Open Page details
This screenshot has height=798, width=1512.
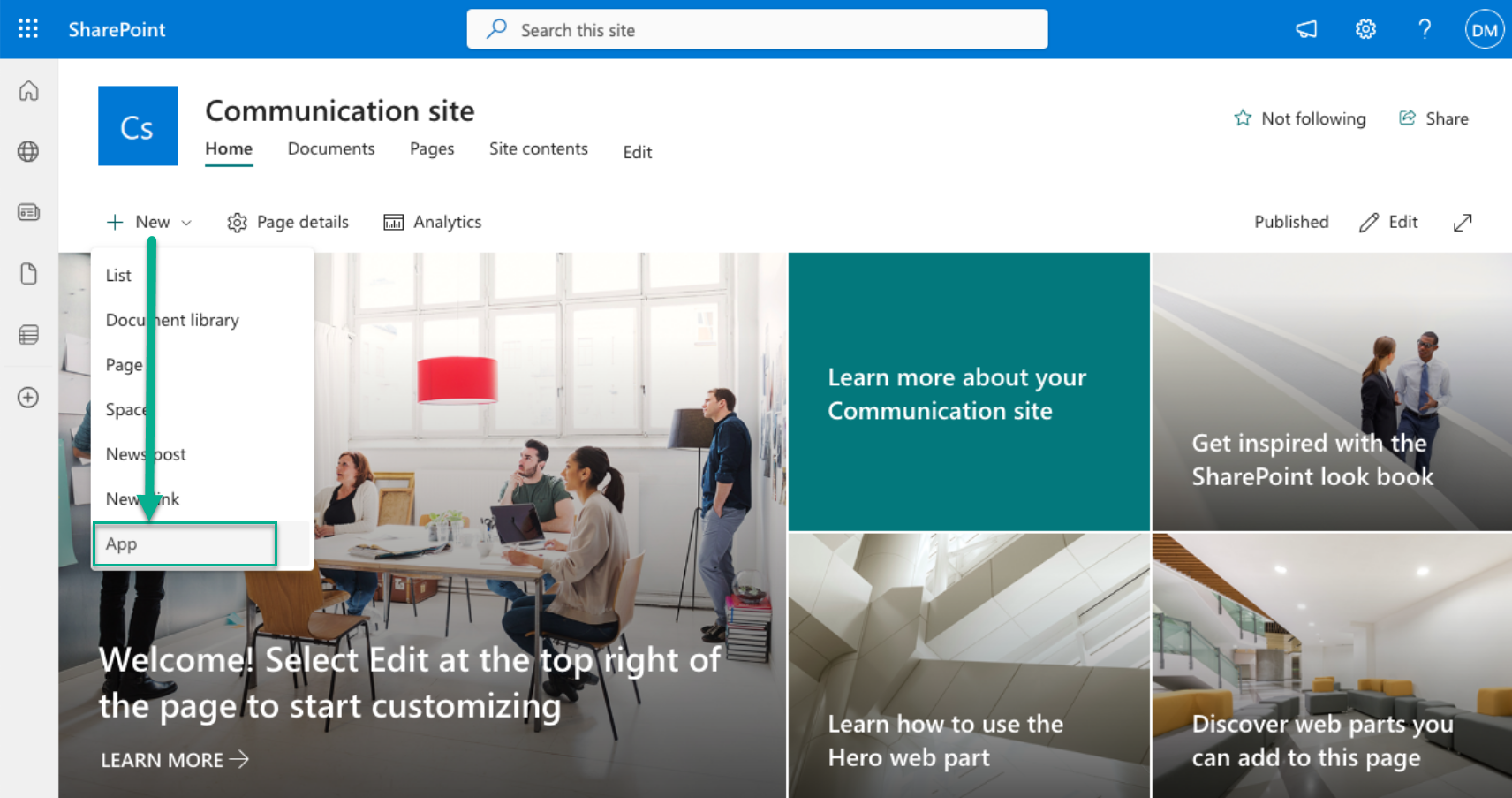point(288,222)
